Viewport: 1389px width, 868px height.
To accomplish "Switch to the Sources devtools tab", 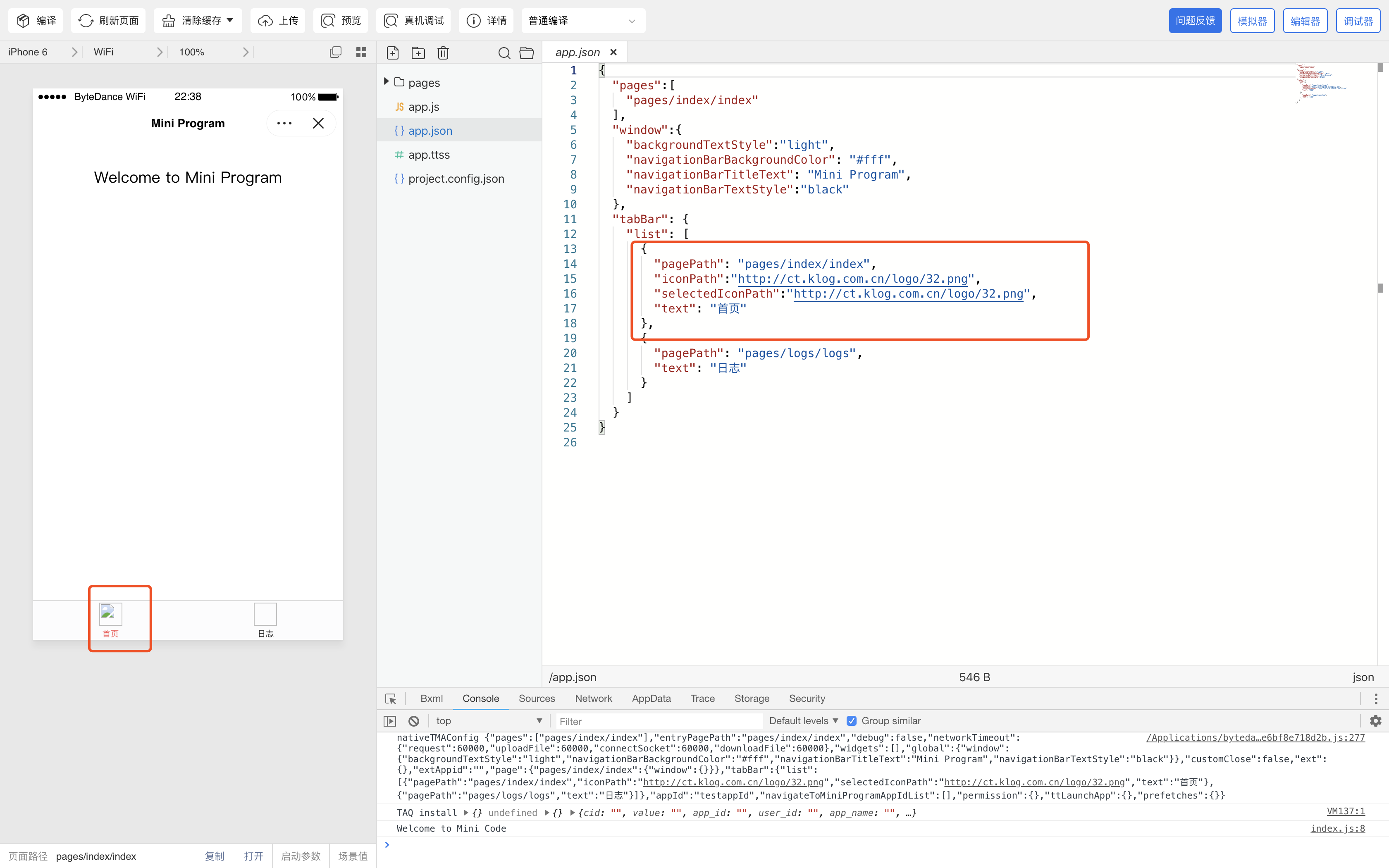I will pos(537,699).
